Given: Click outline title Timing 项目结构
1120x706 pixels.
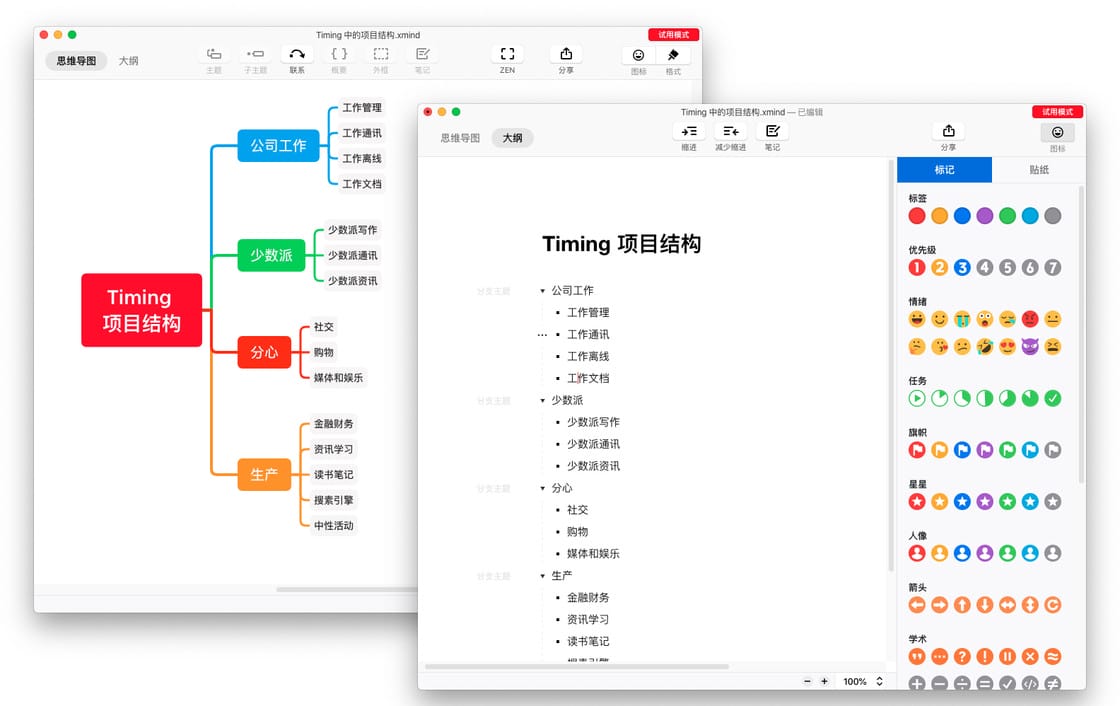Looking at the screenshot, I should (x=621, y=244).
